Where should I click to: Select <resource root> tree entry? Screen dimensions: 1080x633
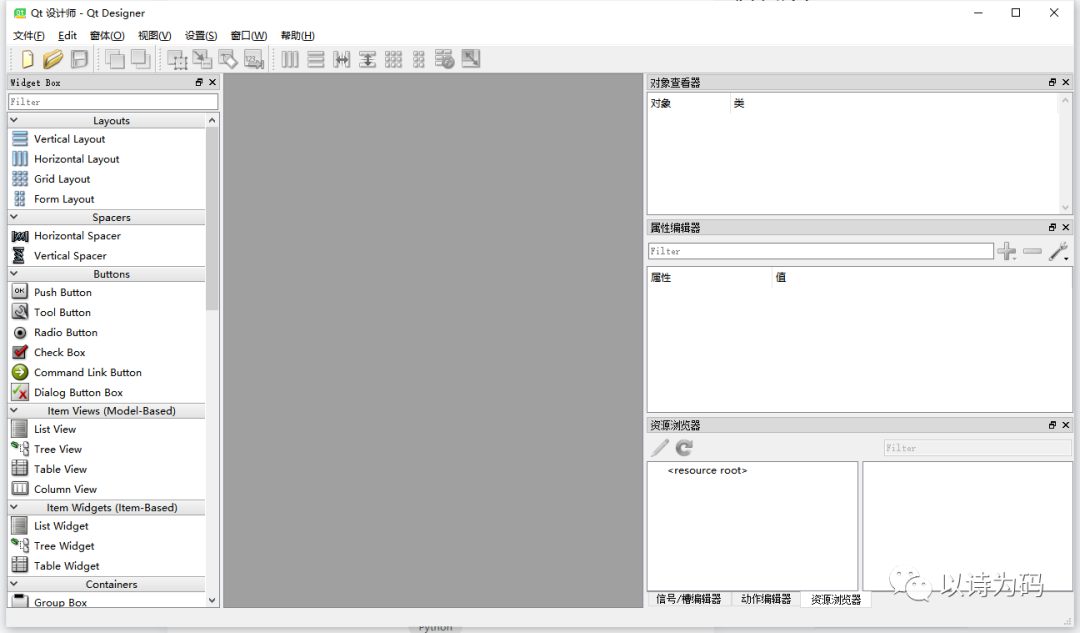tap(707, 470)
